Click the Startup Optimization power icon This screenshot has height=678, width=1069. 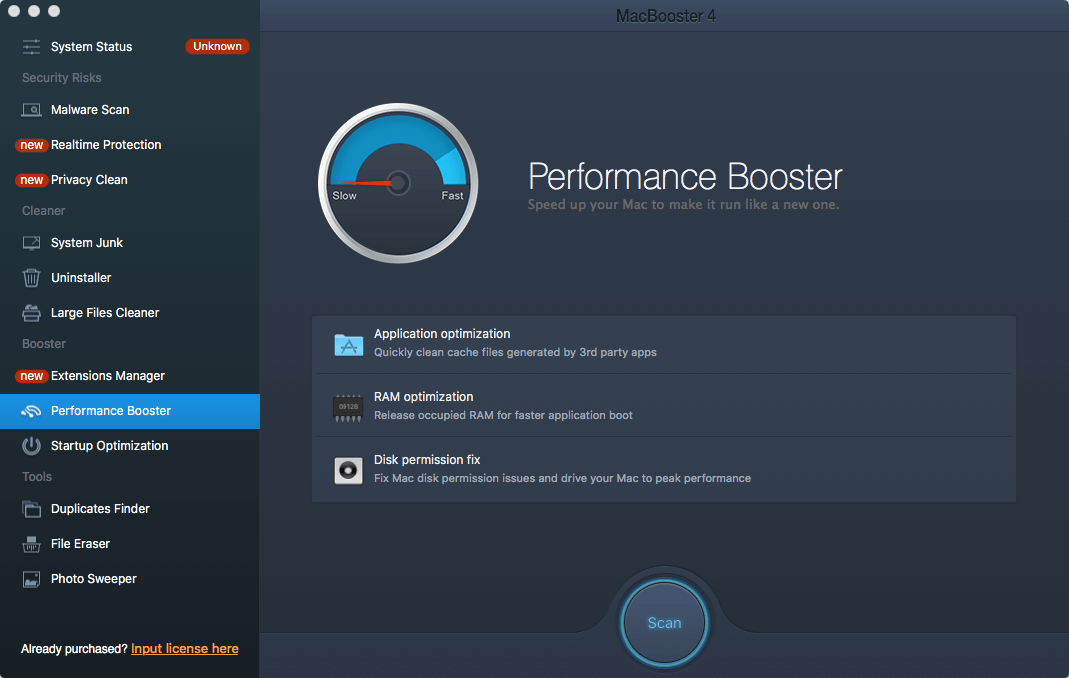click(32, 446)
